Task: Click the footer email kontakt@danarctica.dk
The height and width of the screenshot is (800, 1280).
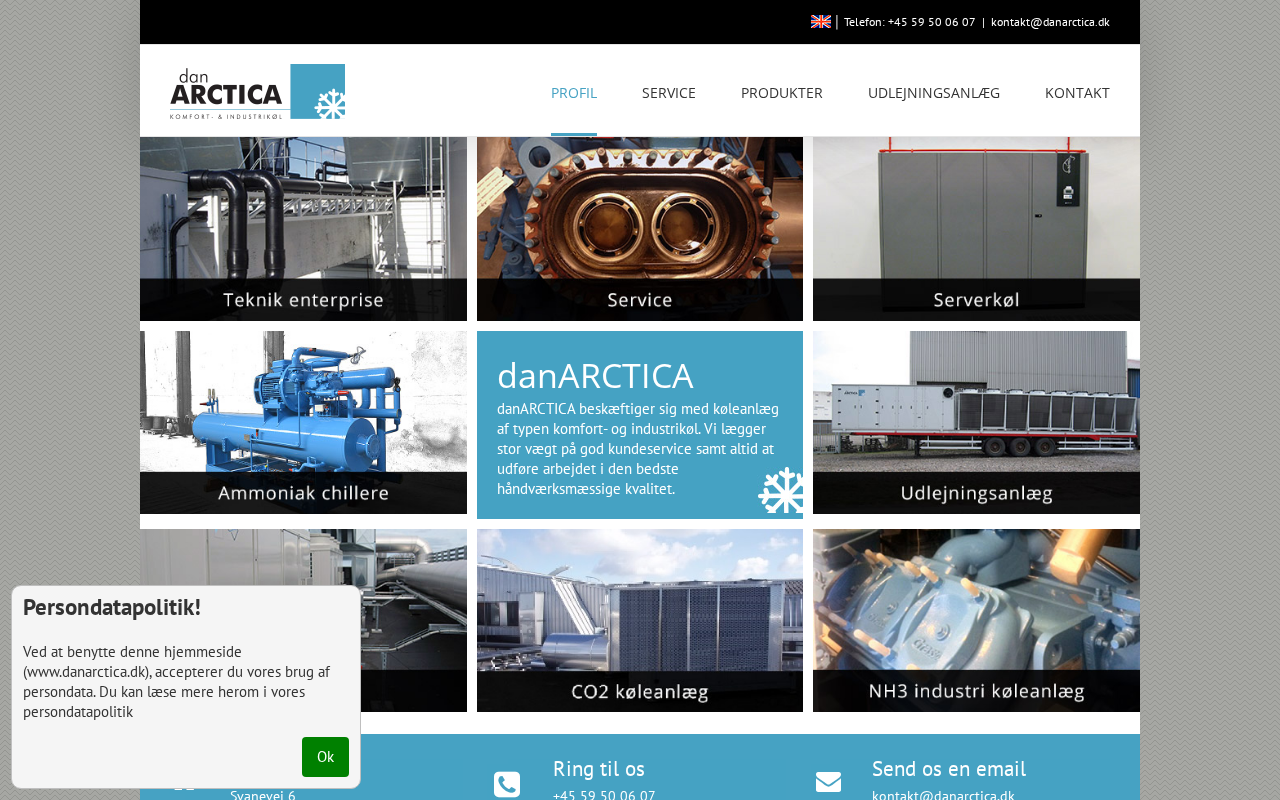Action: (943, 796)
